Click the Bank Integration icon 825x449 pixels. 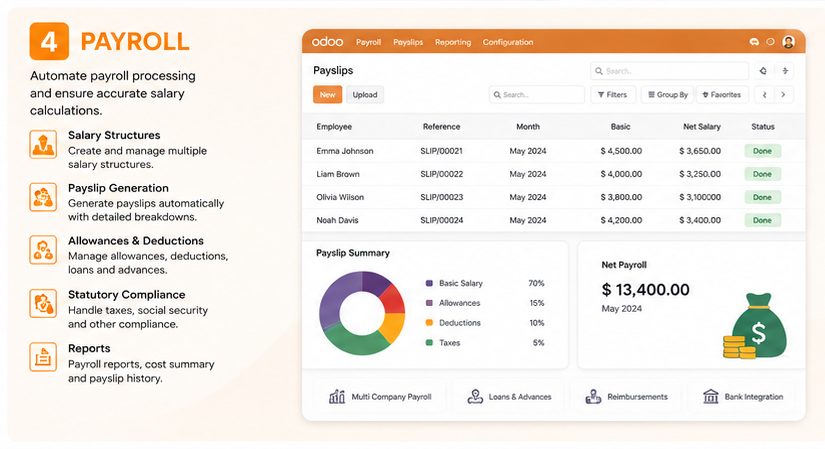tap(711, 396)
